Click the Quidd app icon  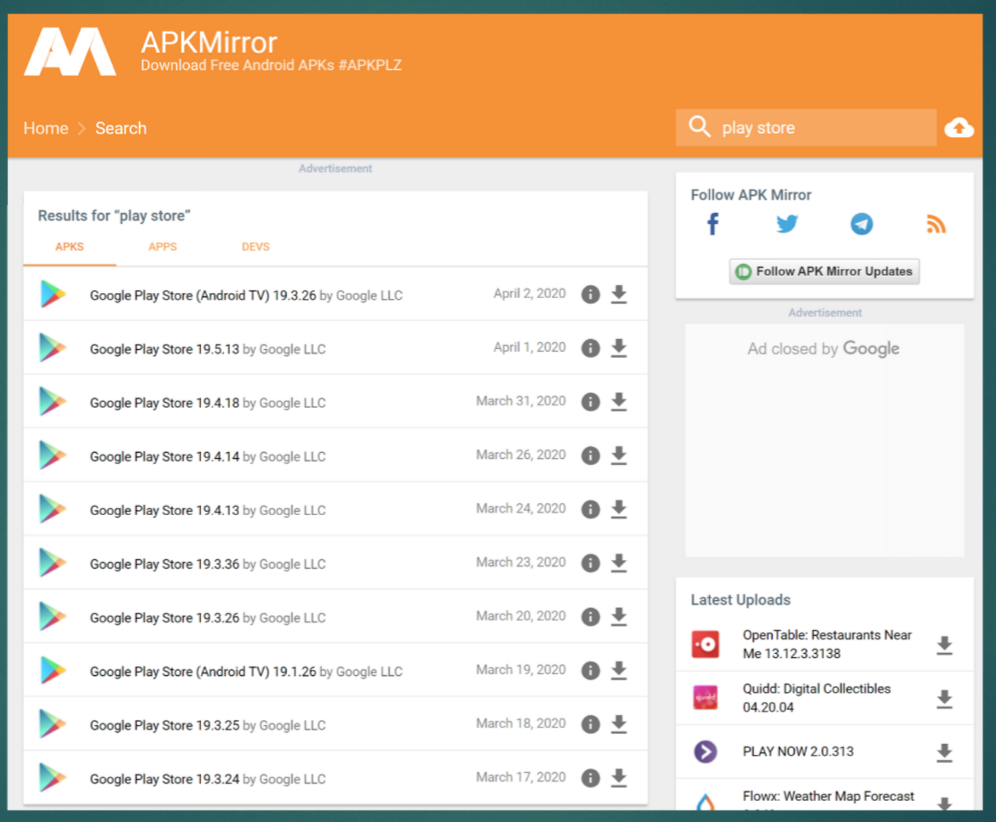click(x=705, y=697)
